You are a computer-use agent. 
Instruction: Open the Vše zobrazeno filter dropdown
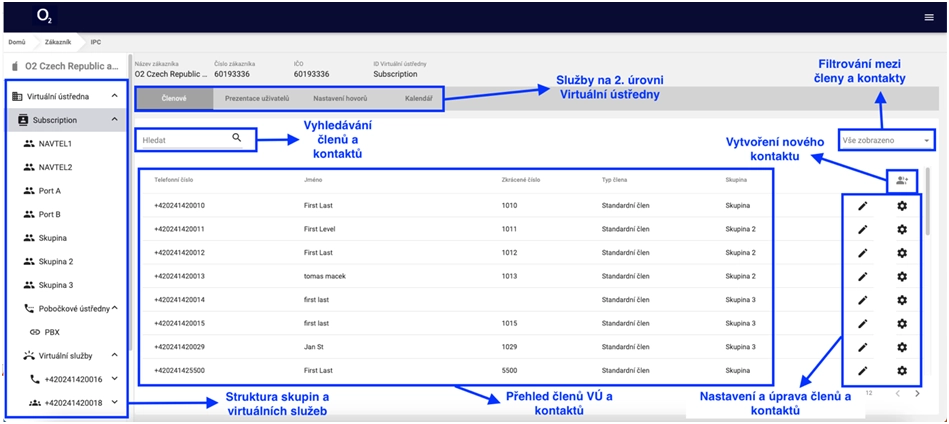[x=887, y=141]
